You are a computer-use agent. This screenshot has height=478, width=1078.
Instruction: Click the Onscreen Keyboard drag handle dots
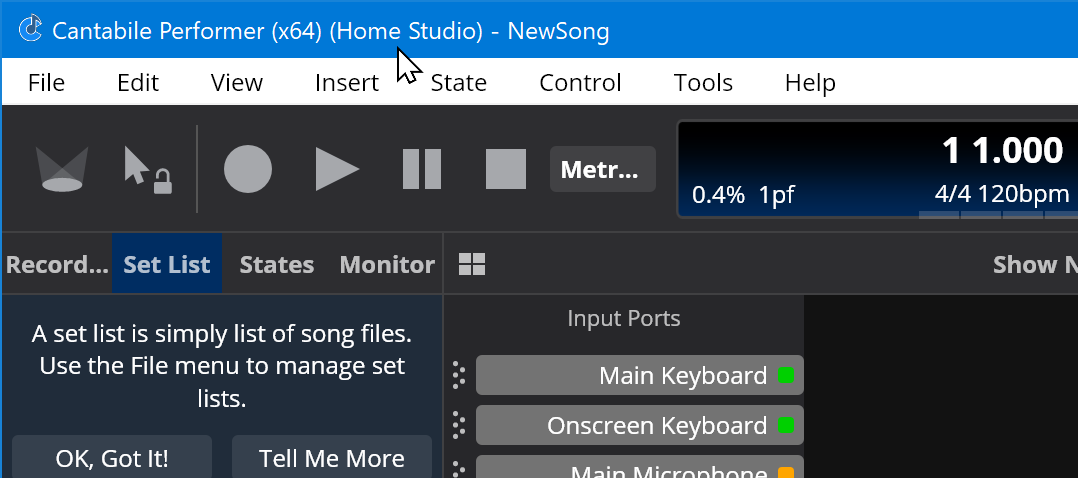(459, 425)
